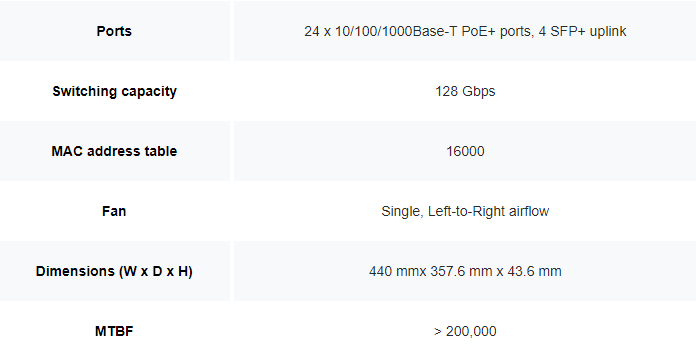The image size is (696, 360).
Task: Click the MAC address table label
Action: tap(114, 151)
